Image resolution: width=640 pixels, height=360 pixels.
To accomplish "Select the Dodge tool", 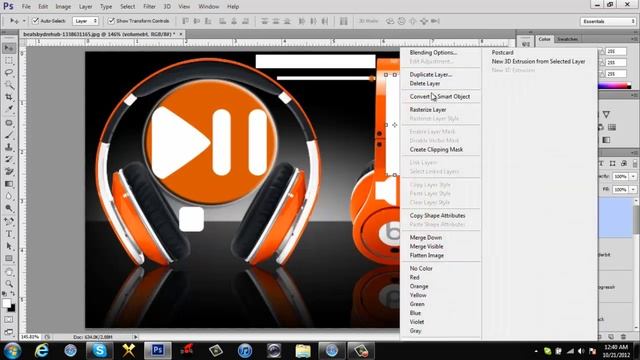I will click(9, 209).
